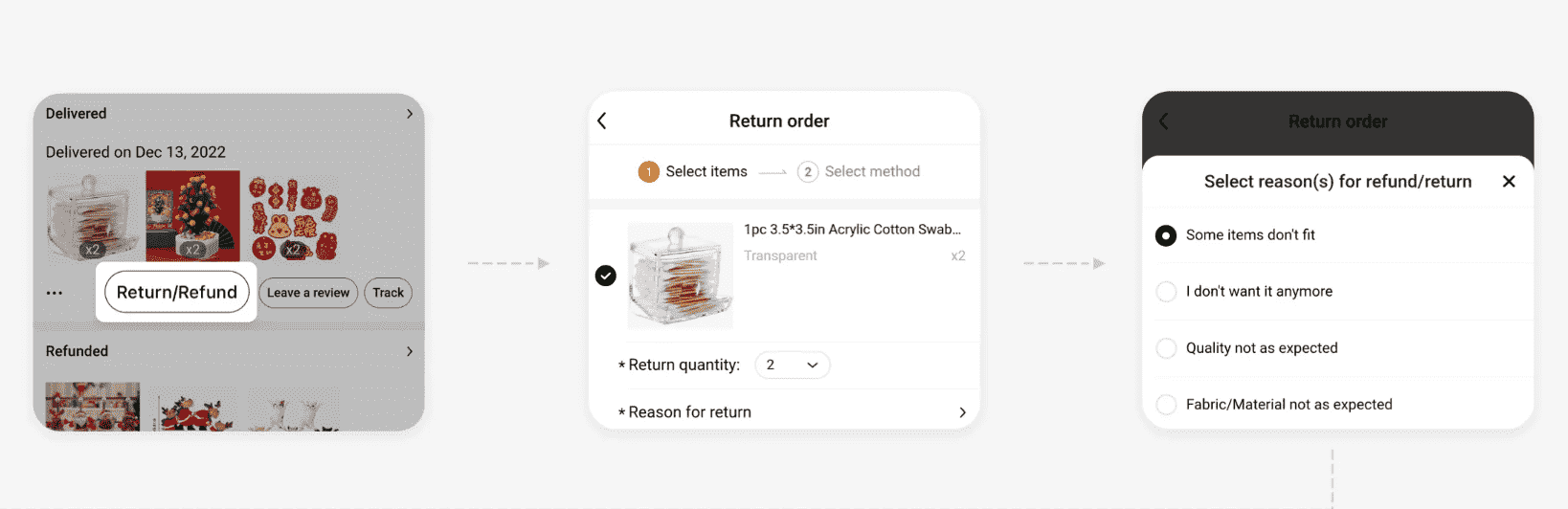The height and width of the screenshot is (509, 1568).
Task: Click the red stickers product thumbnail
Action: tap(293, 217)
